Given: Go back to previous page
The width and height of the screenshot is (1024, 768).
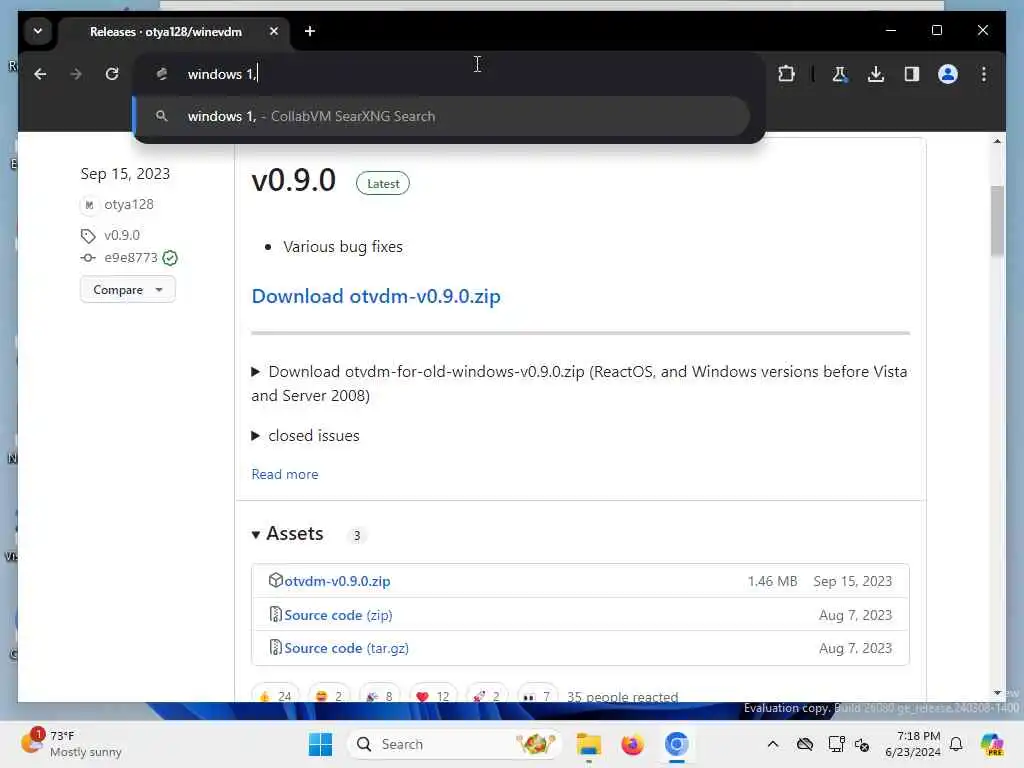Looking at the screenshot, I should point(40,74).
